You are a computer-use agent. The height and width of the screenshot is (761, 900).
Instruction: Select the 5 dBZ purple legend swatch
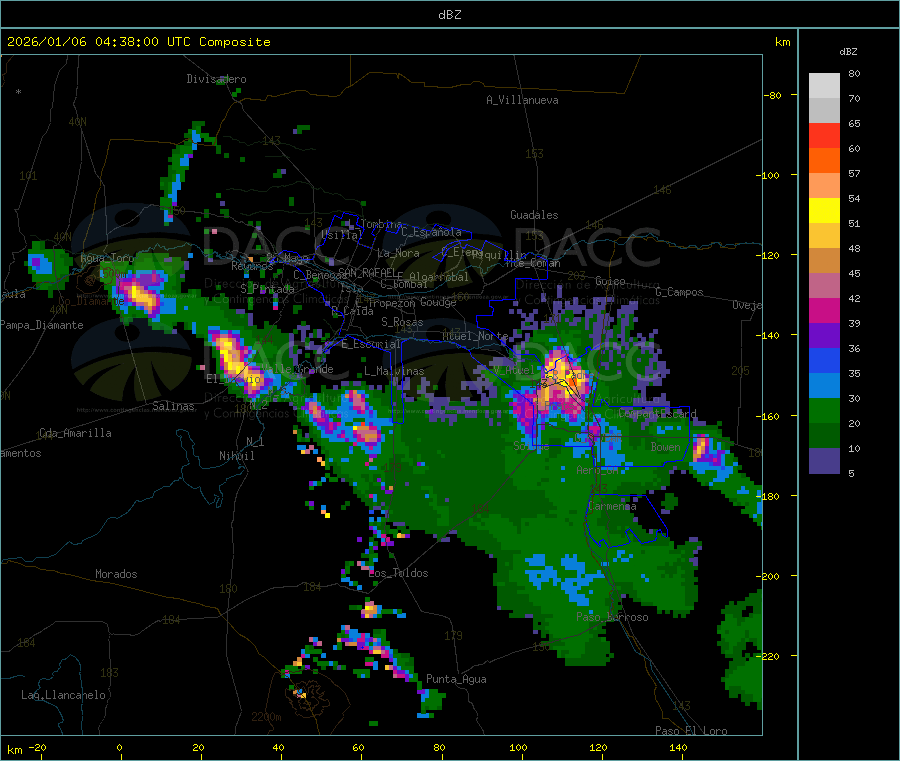tap(824, 461)
